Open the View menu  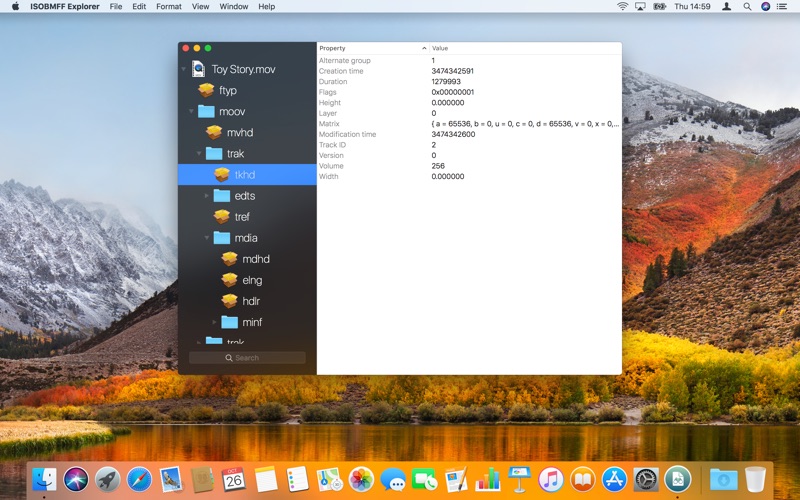[x=200, y=7]
